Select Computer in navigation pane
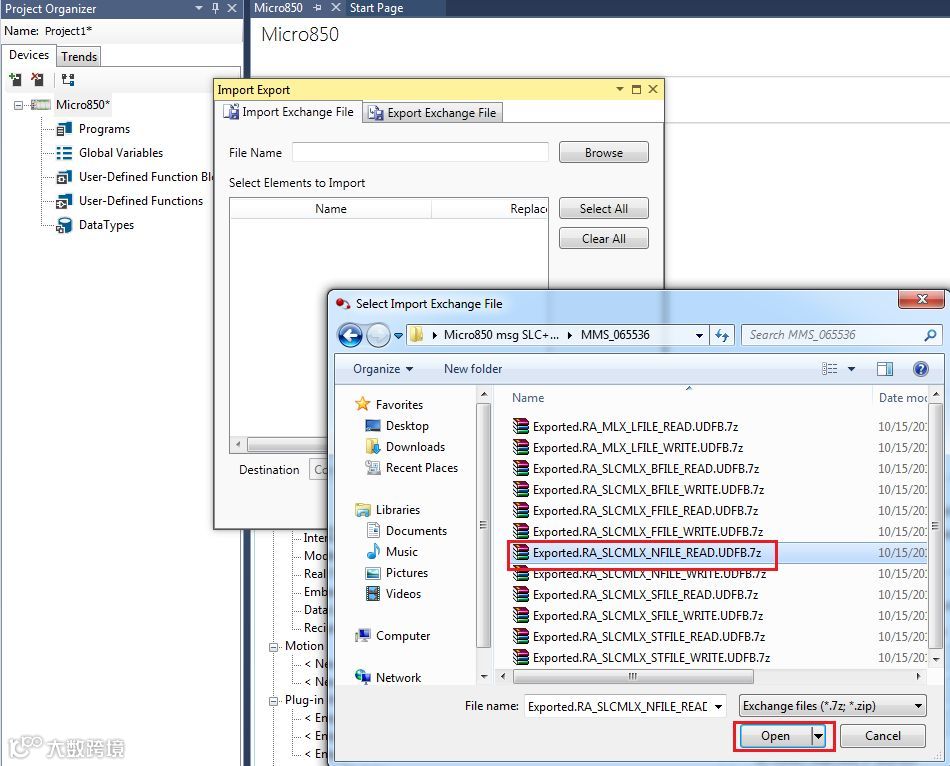The image size is (950, 766). click(x=402, y=636)
